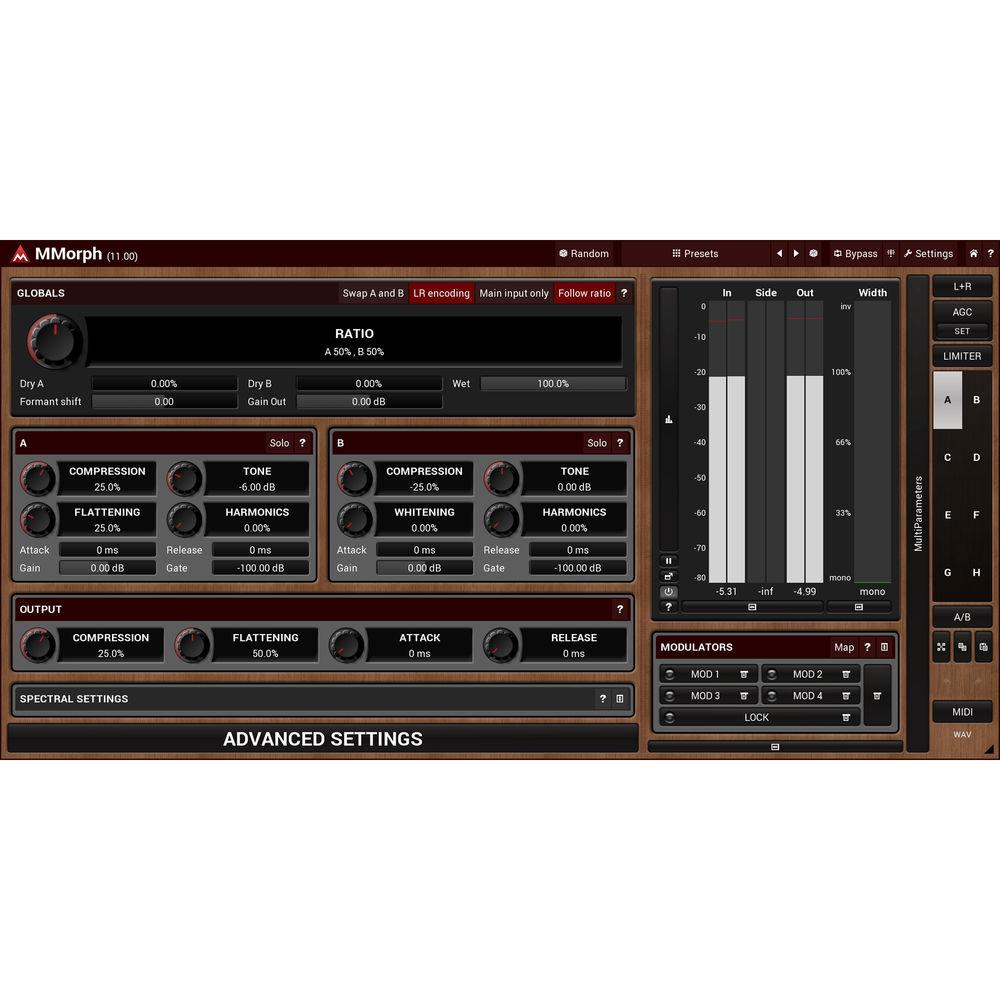Go to the next preset arrow
The width and height of the screenshot is (1000, 1000).
tap(796, 254)
